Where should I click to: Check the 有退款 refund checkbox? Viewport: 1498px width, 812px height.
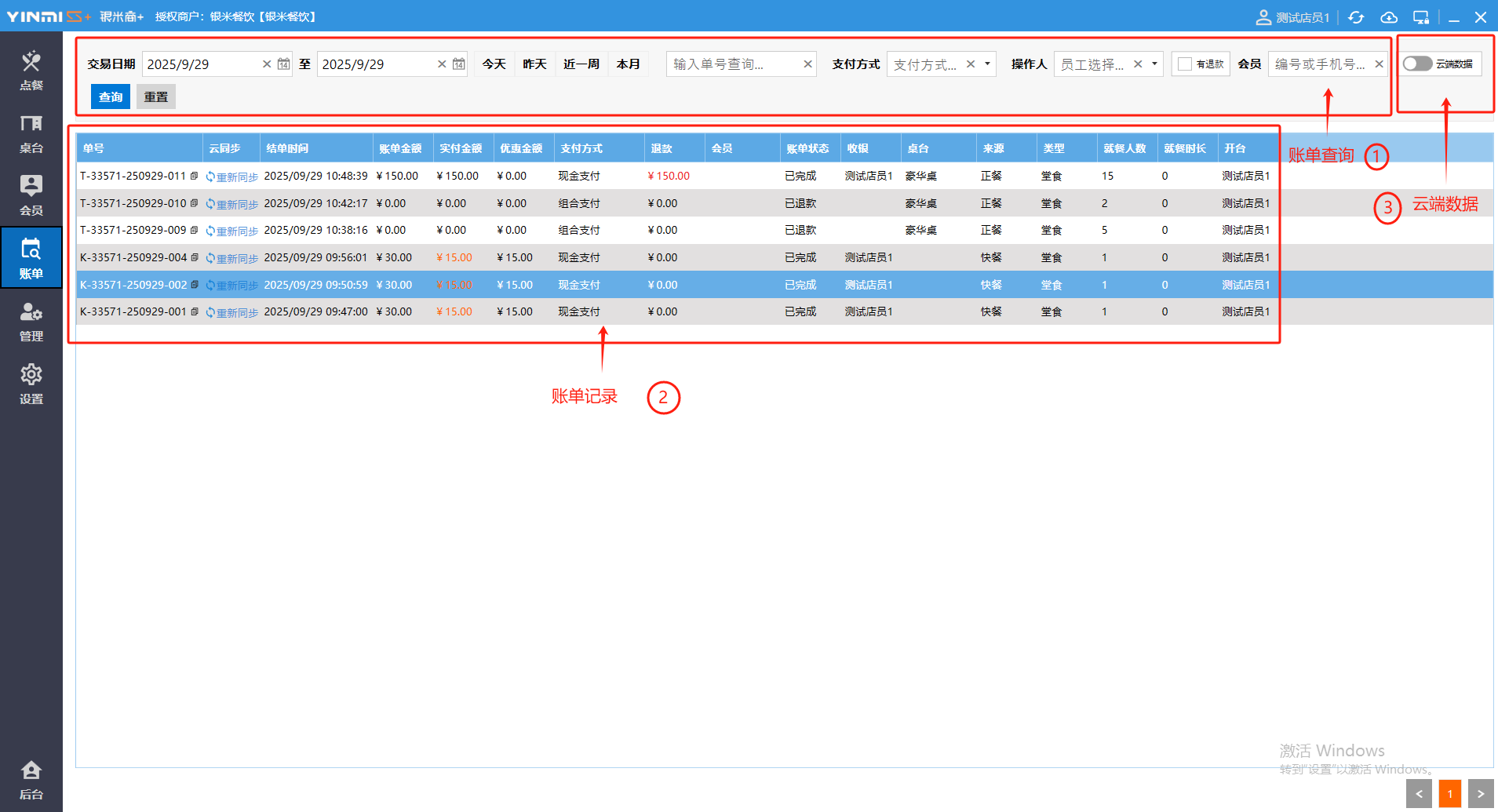(x=1185, y=64)
